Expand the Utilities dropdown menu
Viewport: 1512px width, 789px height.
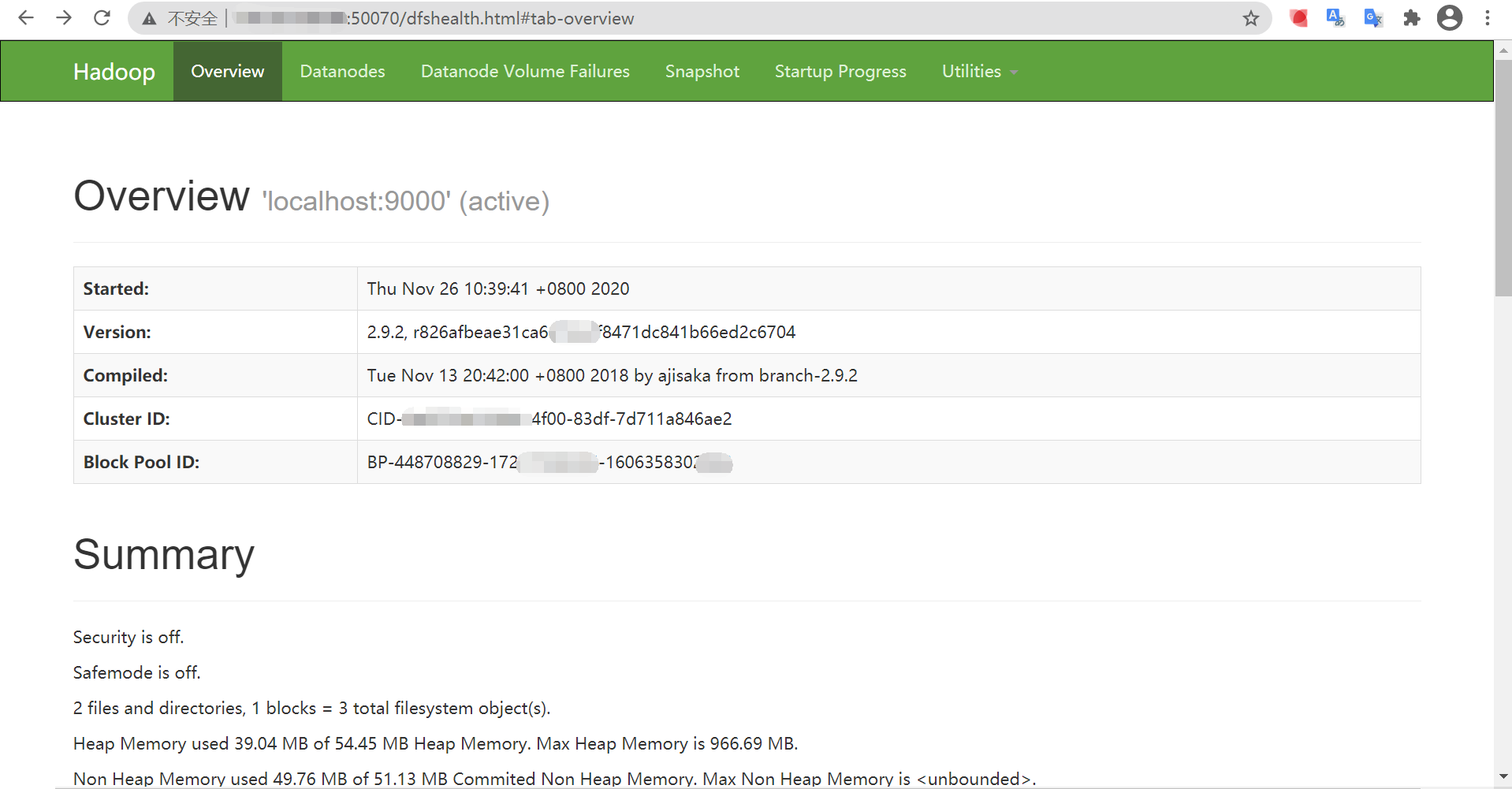[x=980, y=71]
